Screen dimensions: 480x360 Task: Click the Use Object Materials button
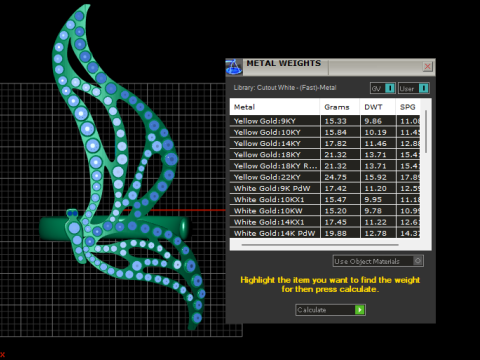378,261
